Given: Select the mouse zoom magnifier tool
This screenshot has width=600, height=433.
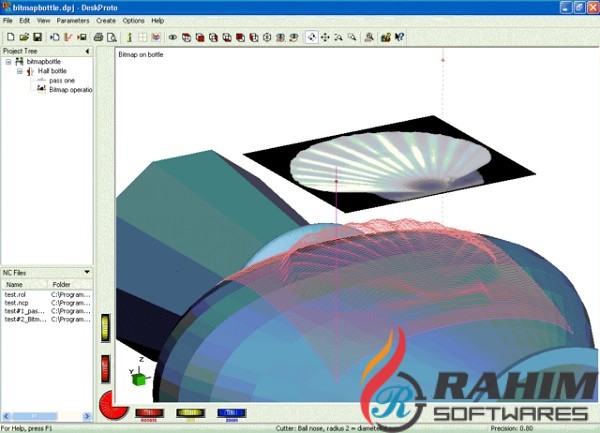Looking at the screenshot, I should tap(339, 37).
